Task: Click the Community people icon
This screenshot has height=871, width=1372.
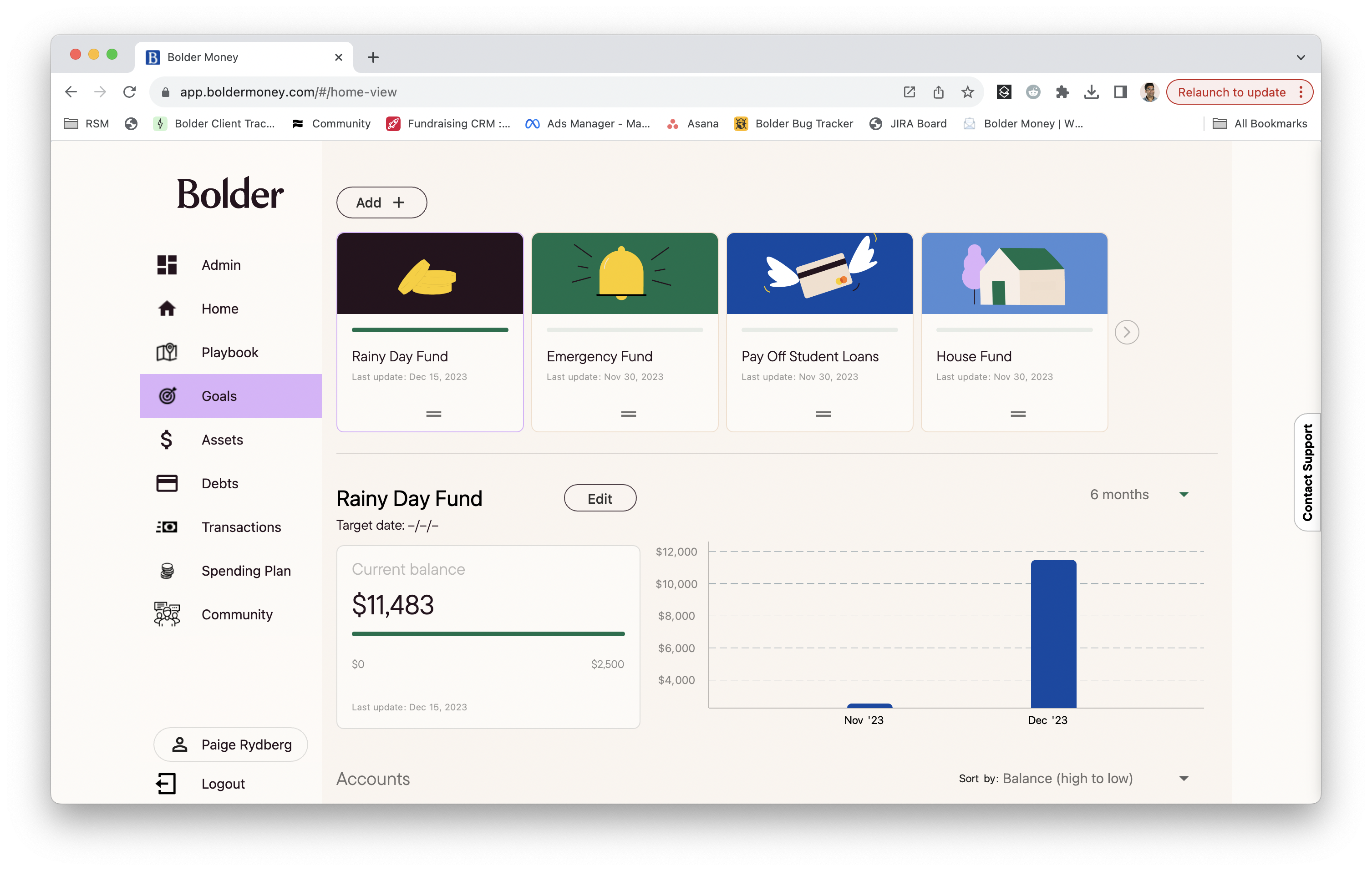Action: (x=166, y=614)
